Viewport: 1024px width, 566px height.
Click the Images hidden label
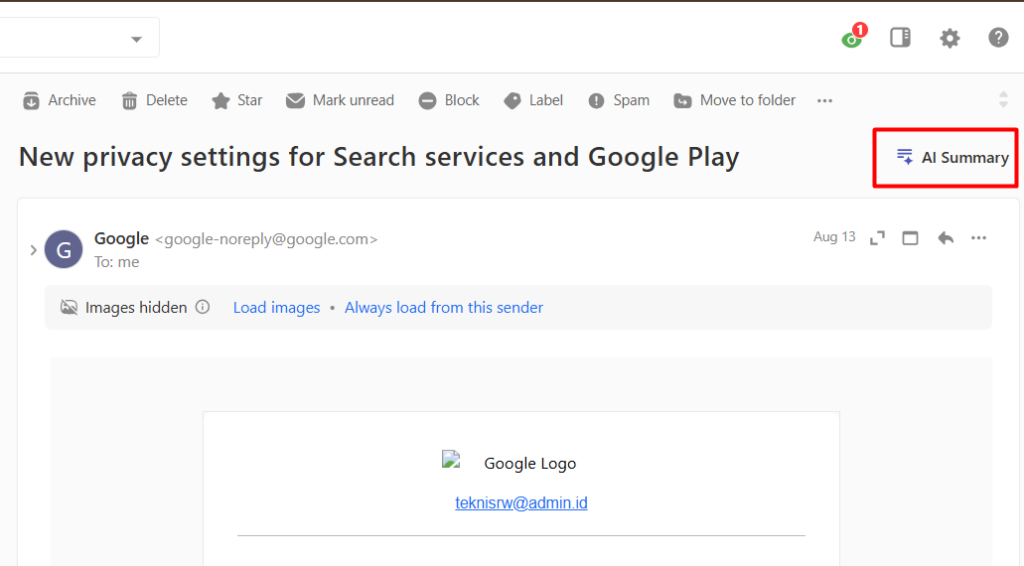point(136,307)
